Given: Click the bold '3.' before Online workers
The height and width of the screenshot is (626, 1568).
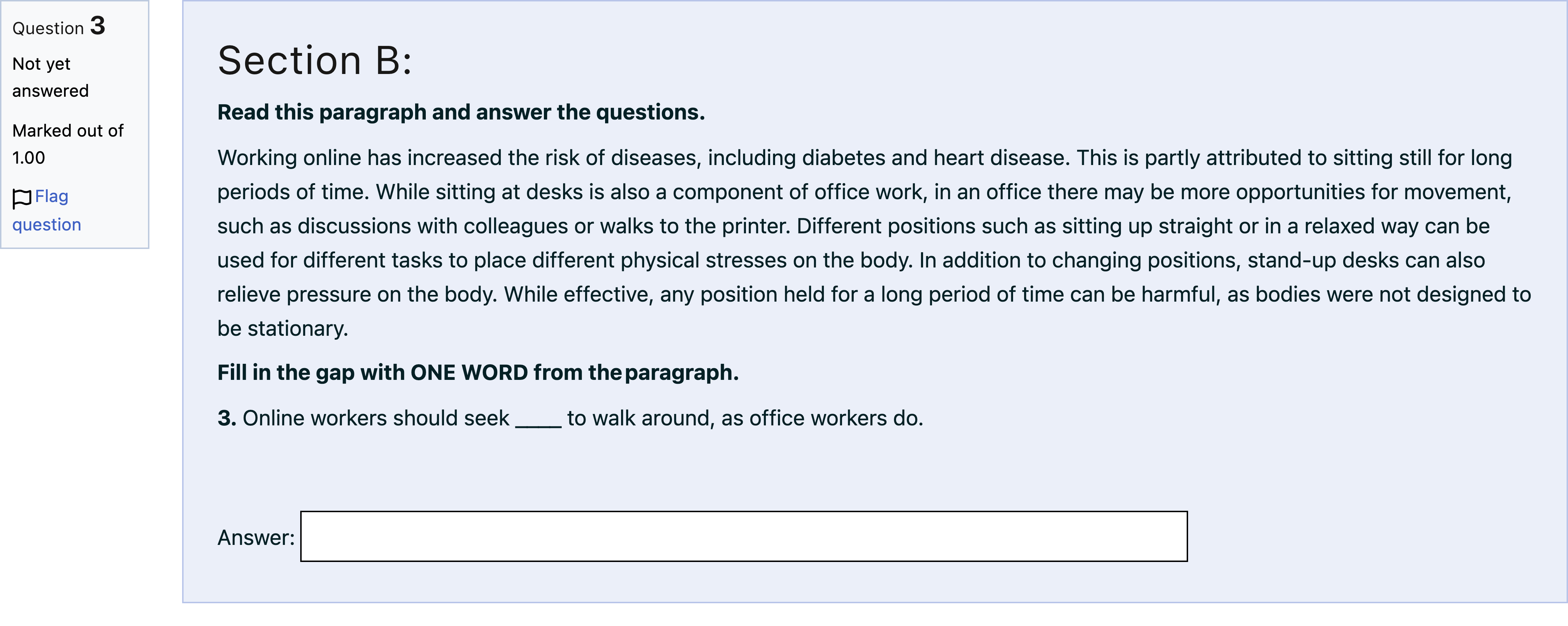Looking at the screenshot, I should [227, 418].
